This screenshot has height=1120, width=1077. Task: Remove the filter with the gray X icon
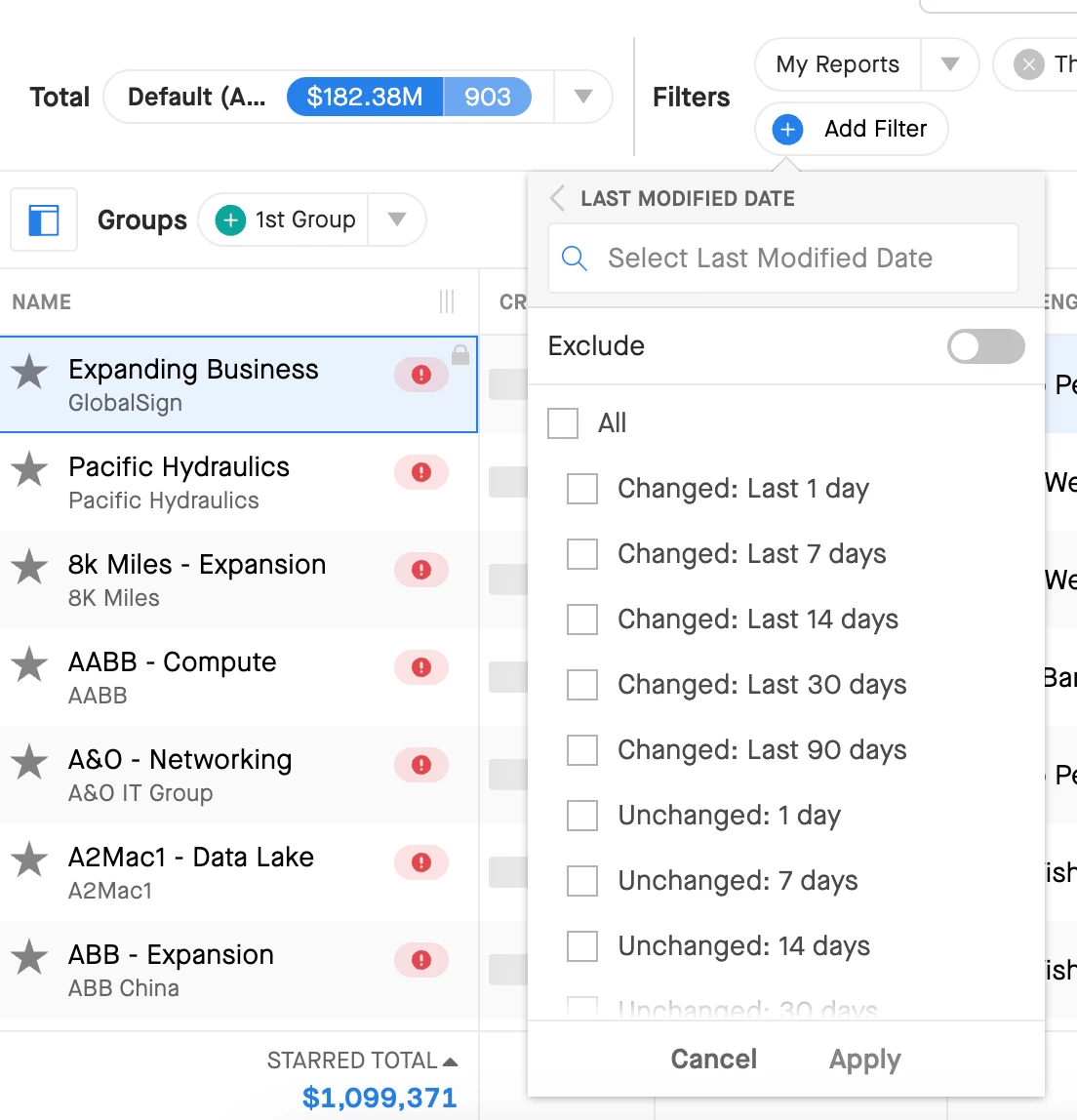(1029, 65)
